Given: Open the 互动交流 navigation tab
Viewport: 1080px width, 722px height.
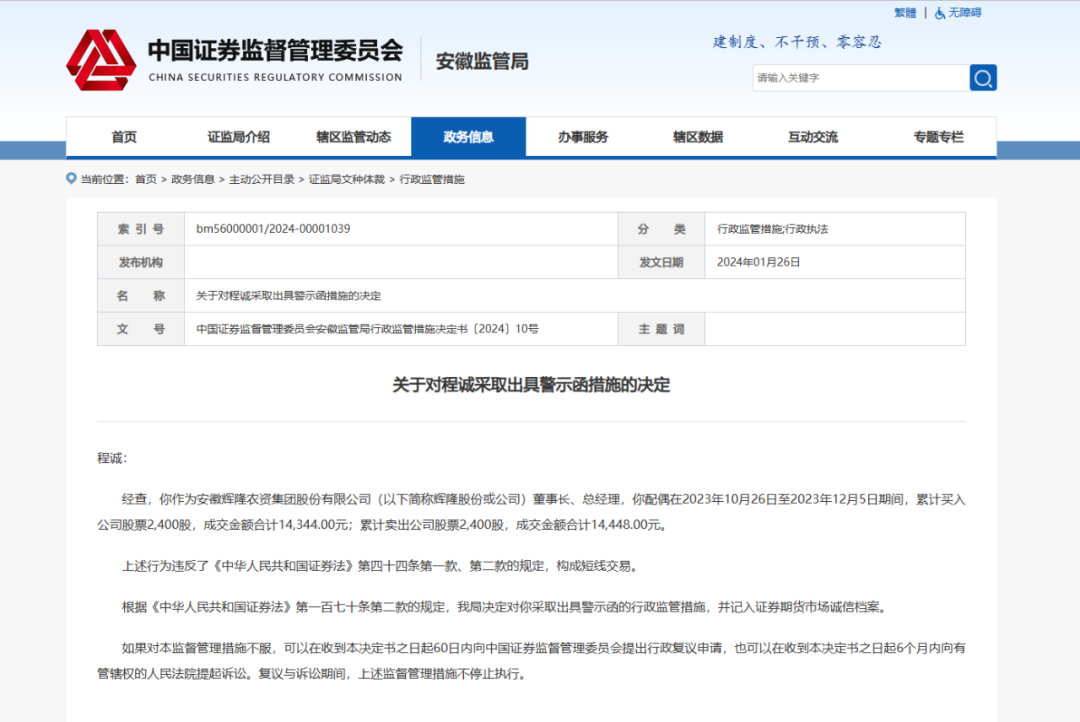Looking at the screenshot, I should (x=813, y=137).
